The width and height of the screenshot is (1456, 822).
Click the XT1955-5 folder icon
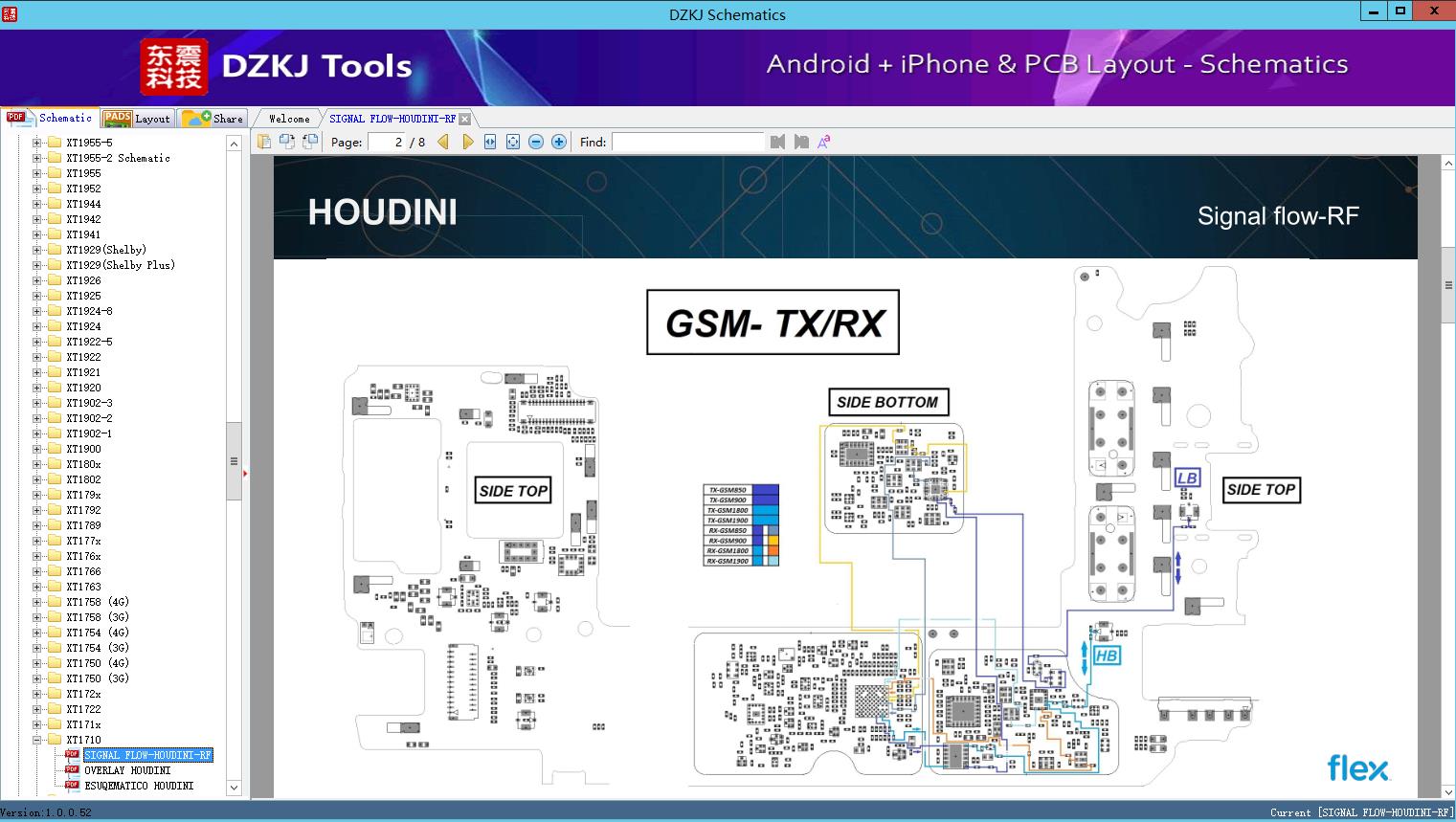point(55,143)
